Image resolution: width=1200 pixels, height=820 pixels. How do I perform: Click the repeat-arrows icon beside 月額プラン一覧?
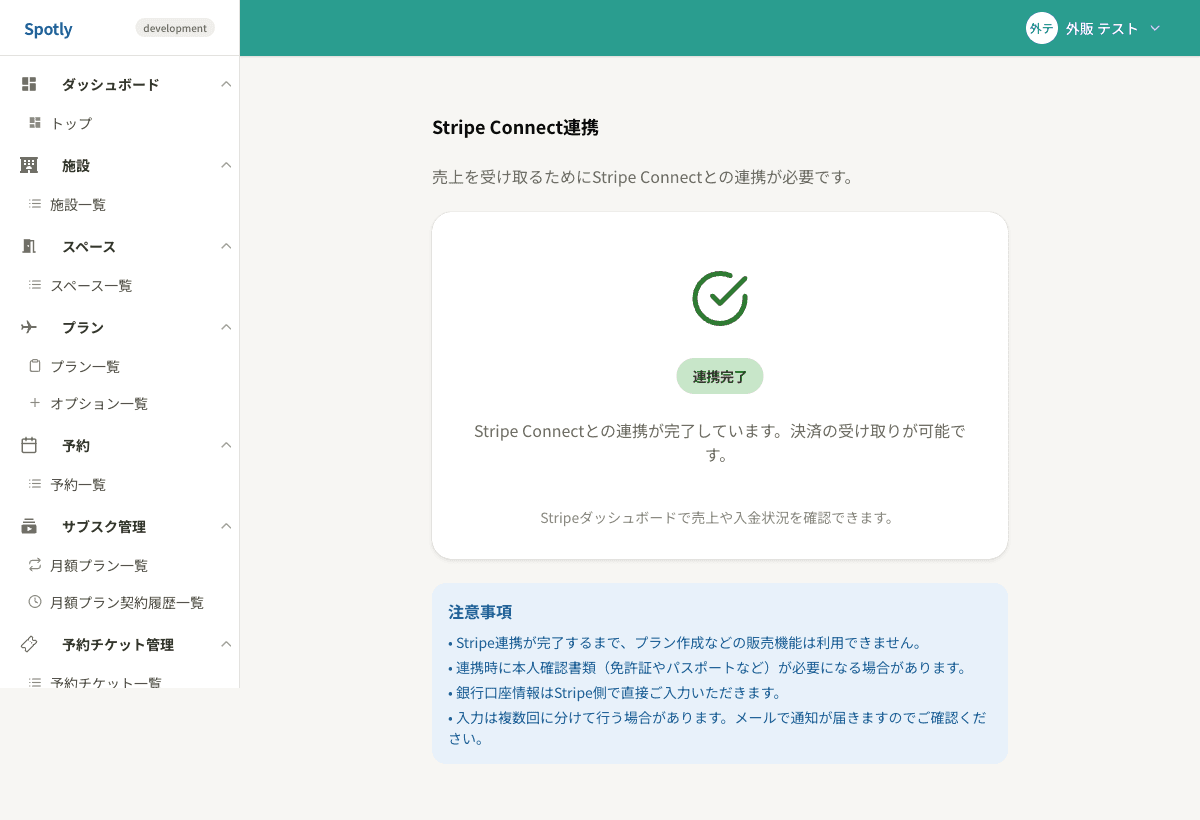(35, 565)
